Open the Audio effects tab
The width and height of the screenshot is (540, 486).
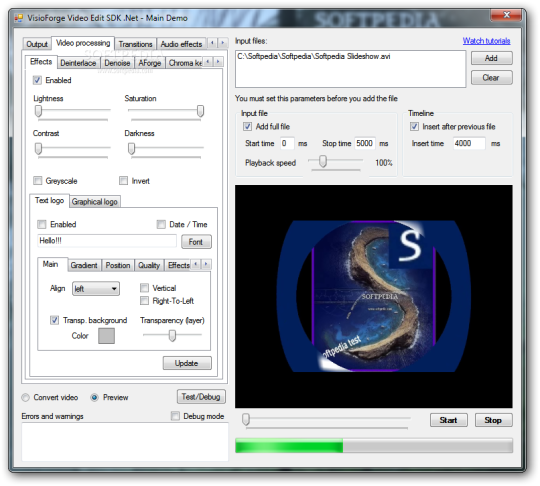click(181, 44)
